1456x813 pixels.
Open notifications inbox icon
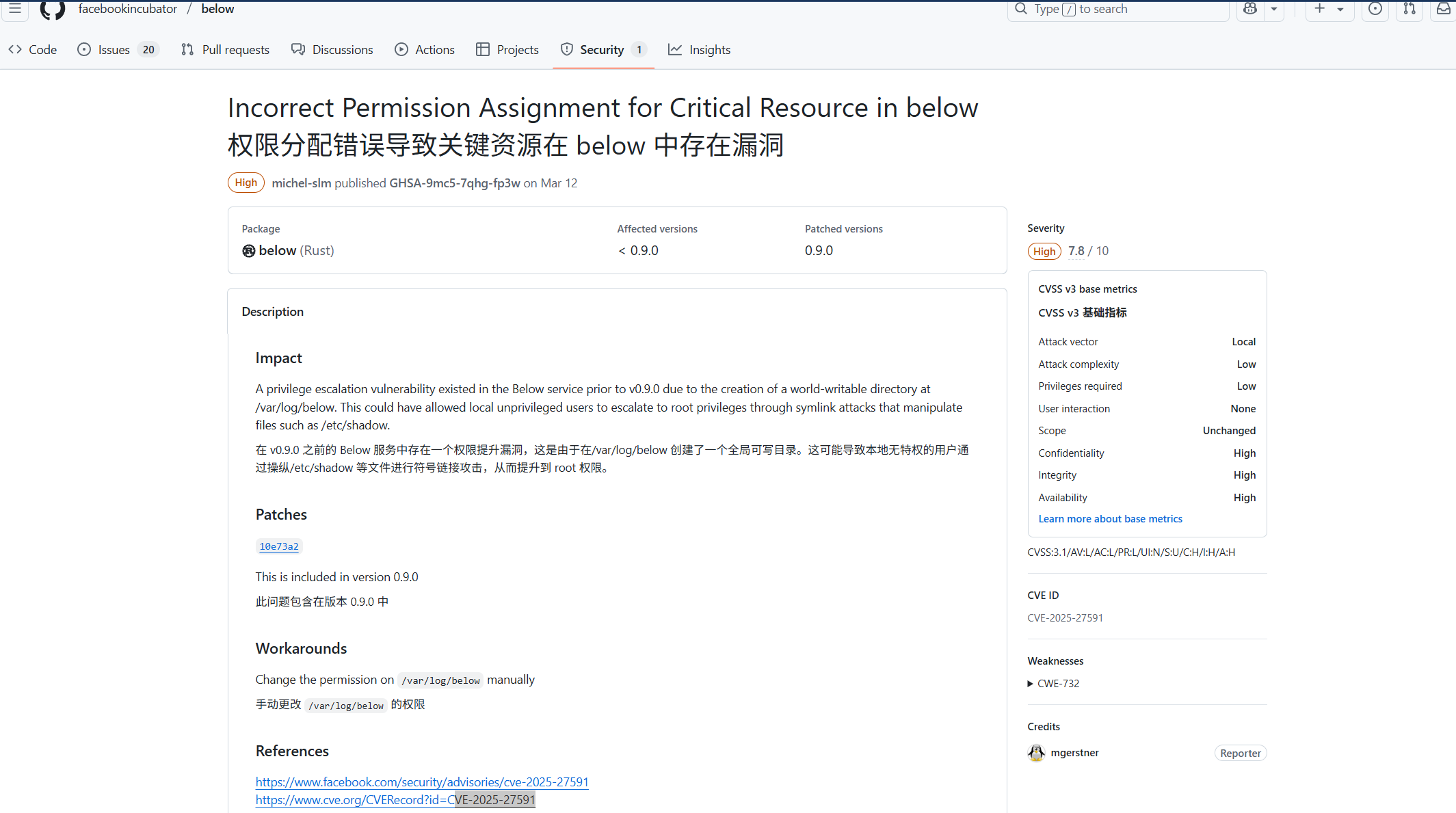(1443, 9)
